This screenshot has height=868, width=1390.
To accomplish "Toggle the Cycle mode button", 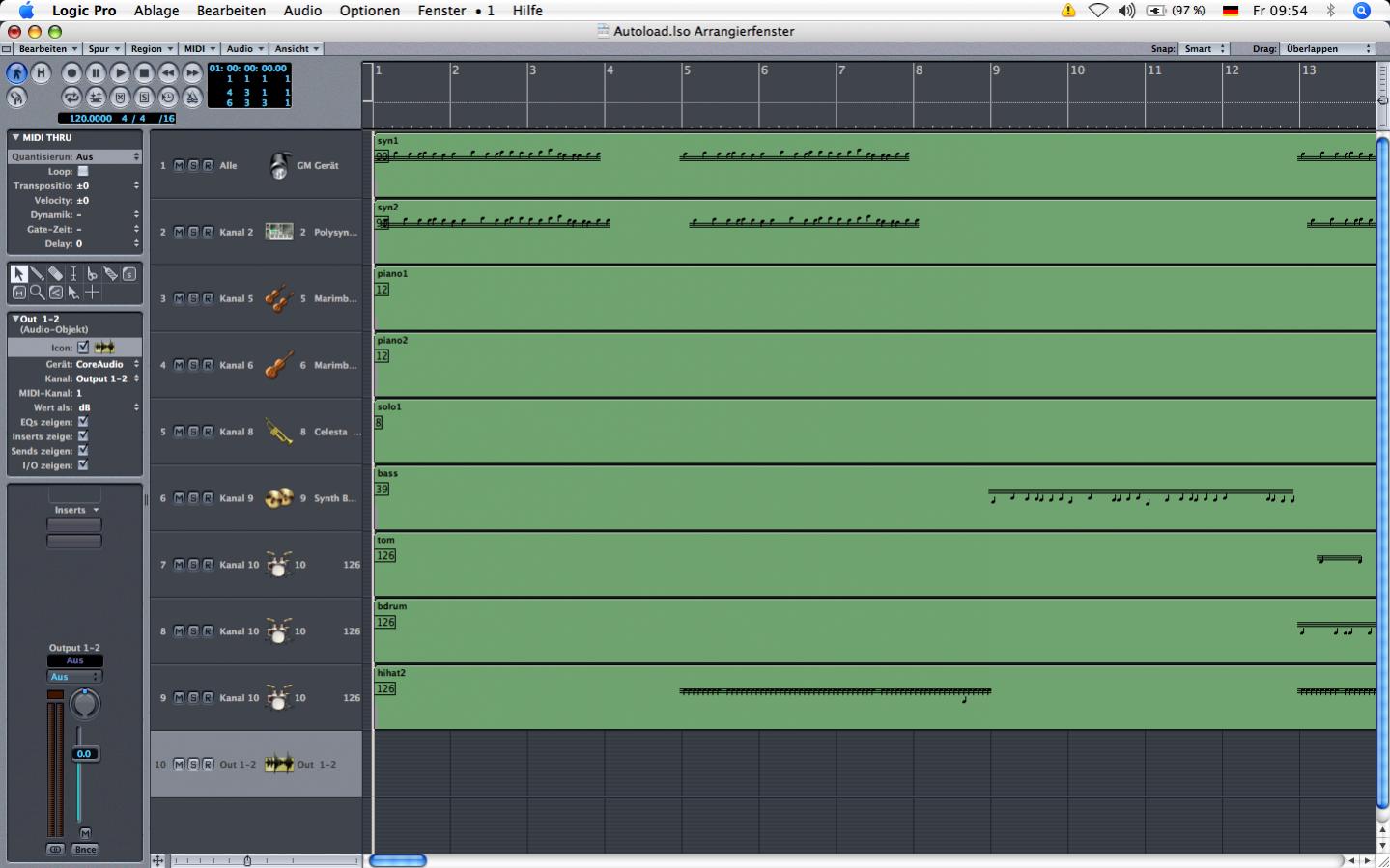I will [71, 97].
